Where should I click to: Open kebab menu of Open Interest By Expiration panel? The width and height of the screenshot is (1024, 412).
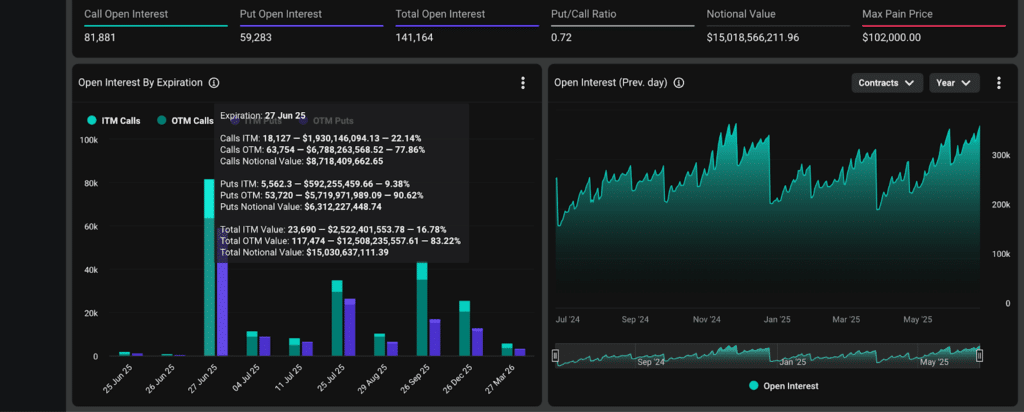click(x=522, y=83)
